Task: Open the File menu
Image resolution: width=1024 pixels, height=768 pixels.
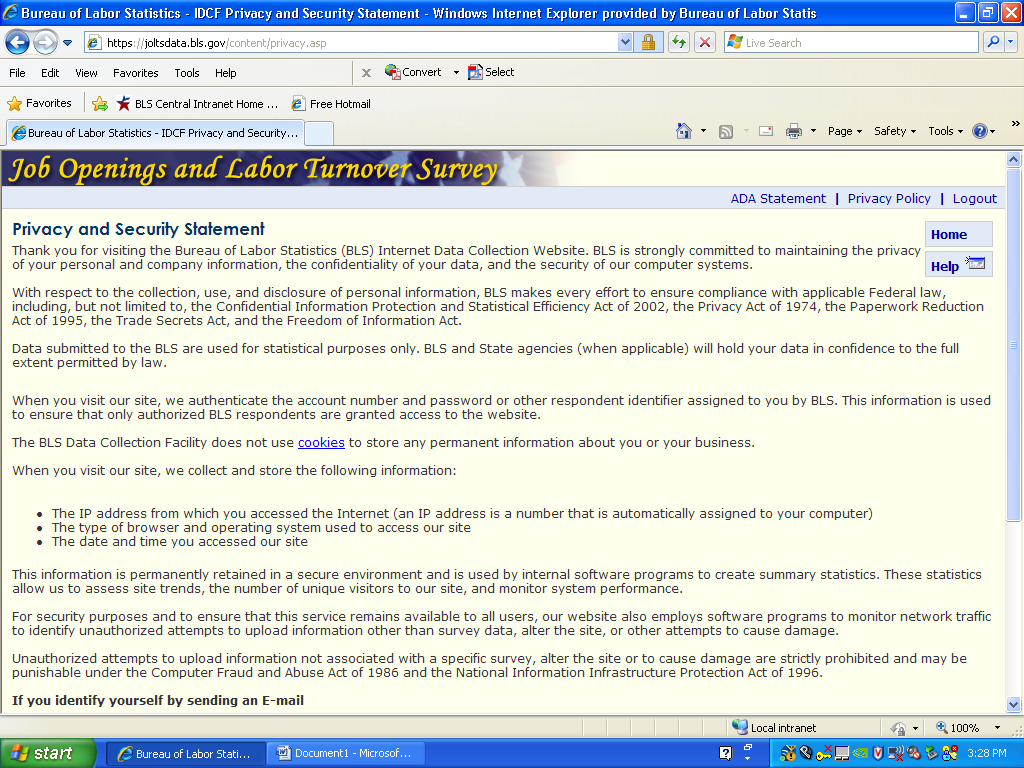Action: (17, 73)
